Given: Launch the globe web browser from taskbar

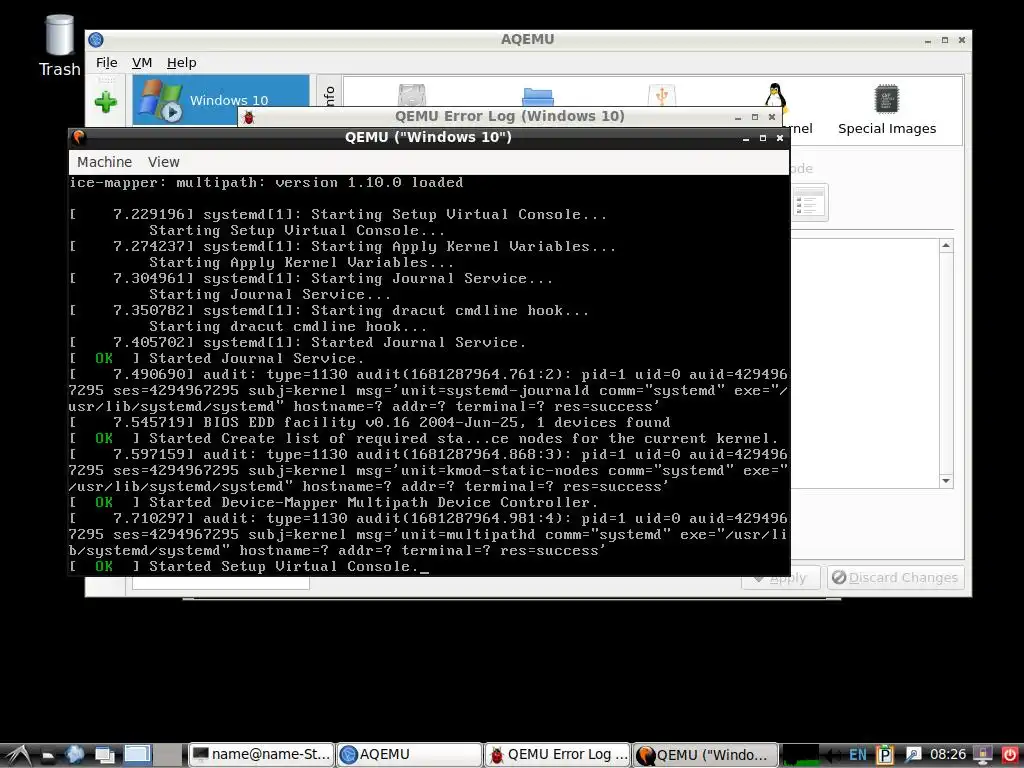Looking at the screenshot, I should click(x=74, y=754).
